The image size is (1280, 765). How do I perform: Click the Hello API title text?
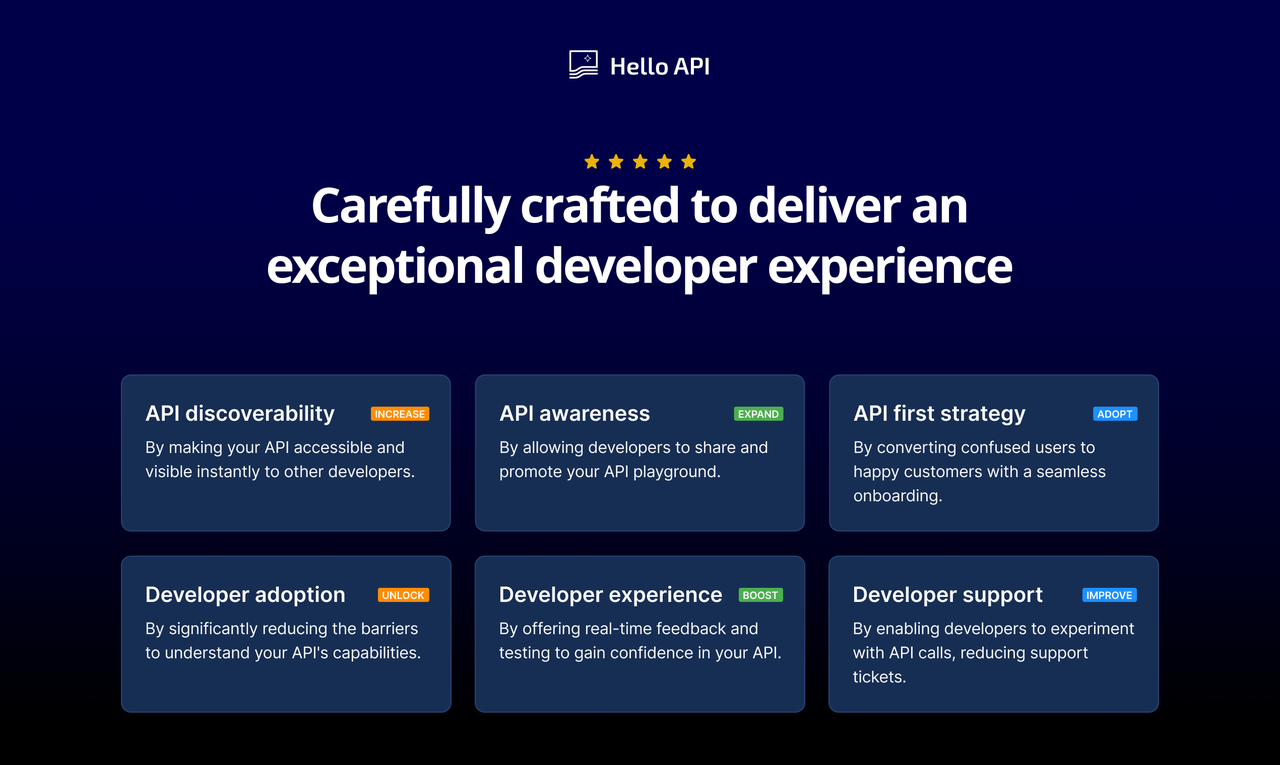click(659, 64)
